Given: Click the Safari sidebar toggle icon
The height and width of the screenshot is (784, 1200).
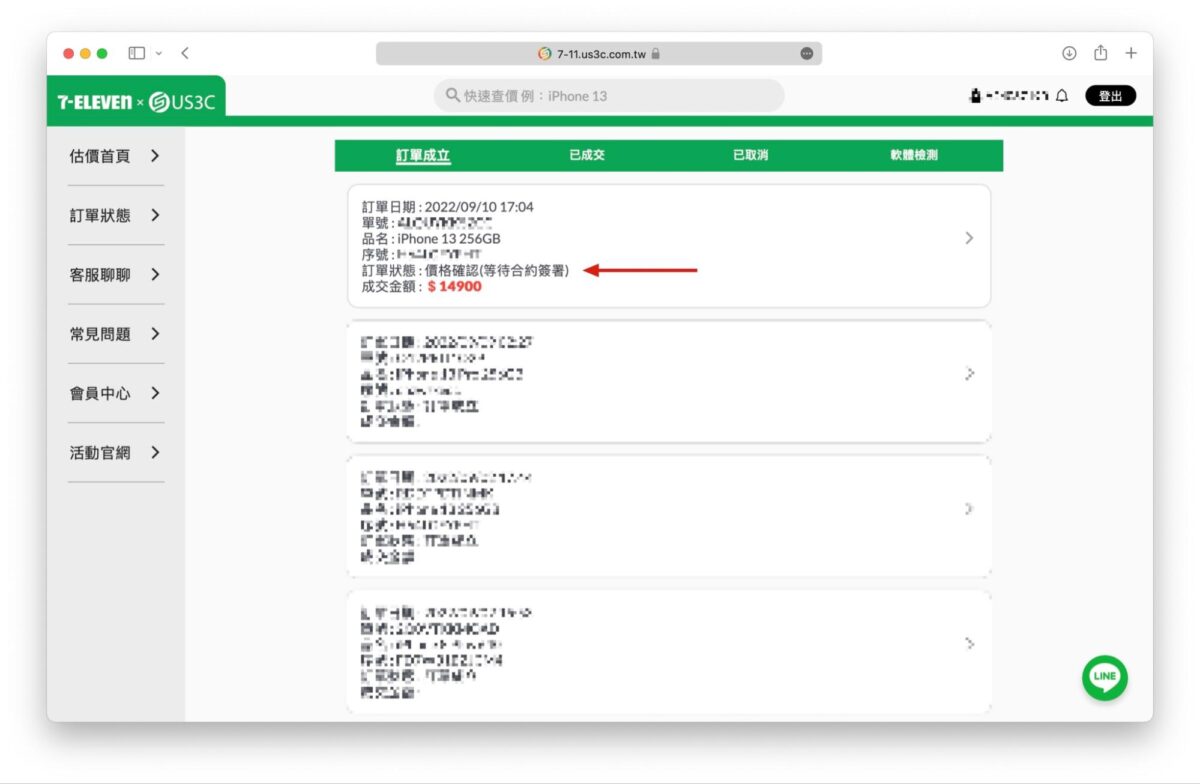Looking at the screenshot, I should tap(137, 53).
